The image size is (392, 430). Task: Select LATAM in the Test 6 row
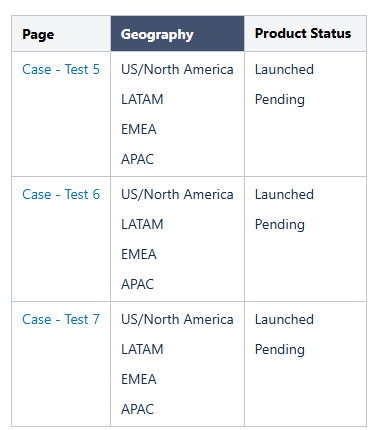tap(142, 224)
